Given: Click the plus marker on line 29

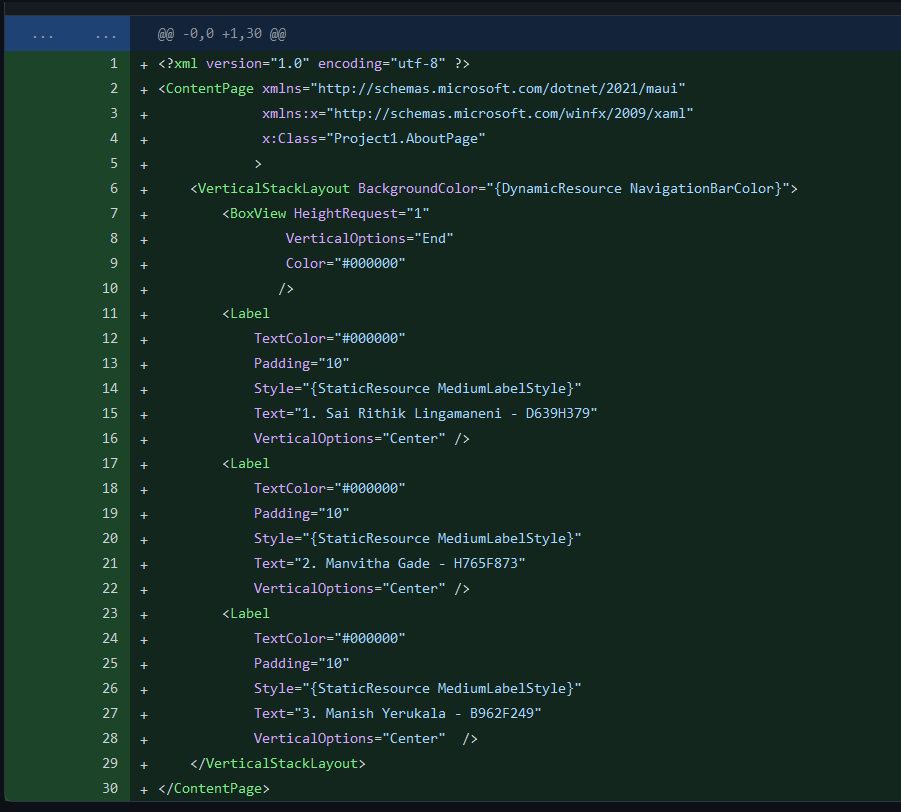Looking at the screenshot, I should point(144,765).
